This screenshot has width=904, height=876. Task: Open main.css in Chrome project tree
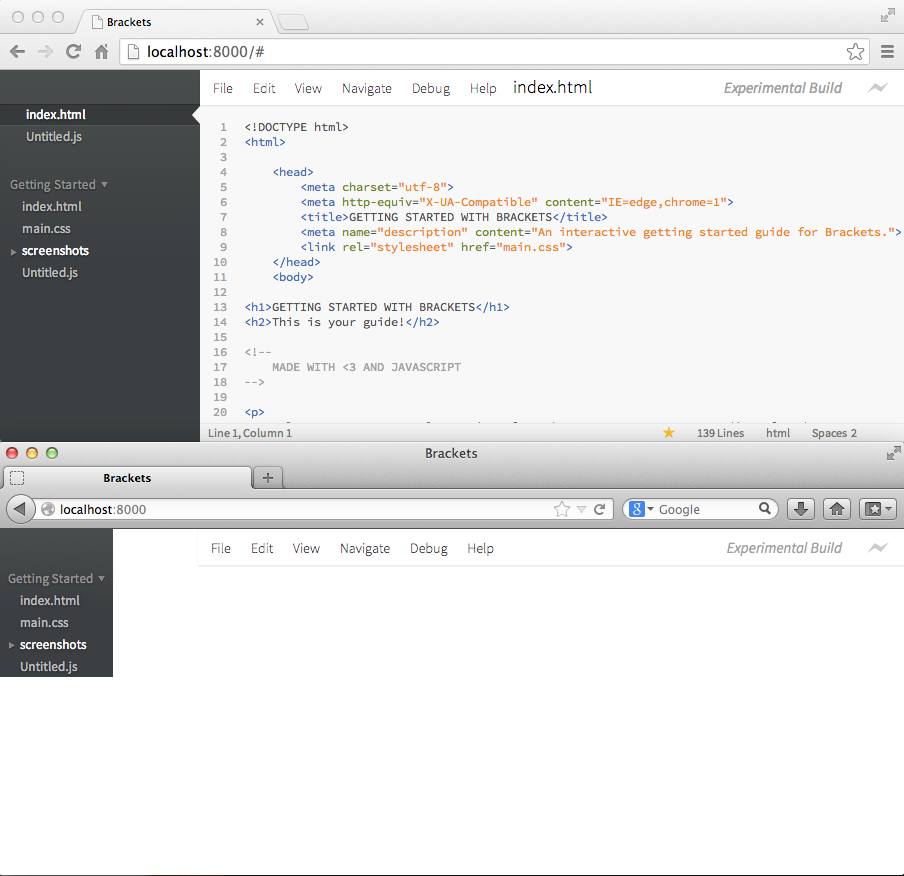tap(46, 228)
